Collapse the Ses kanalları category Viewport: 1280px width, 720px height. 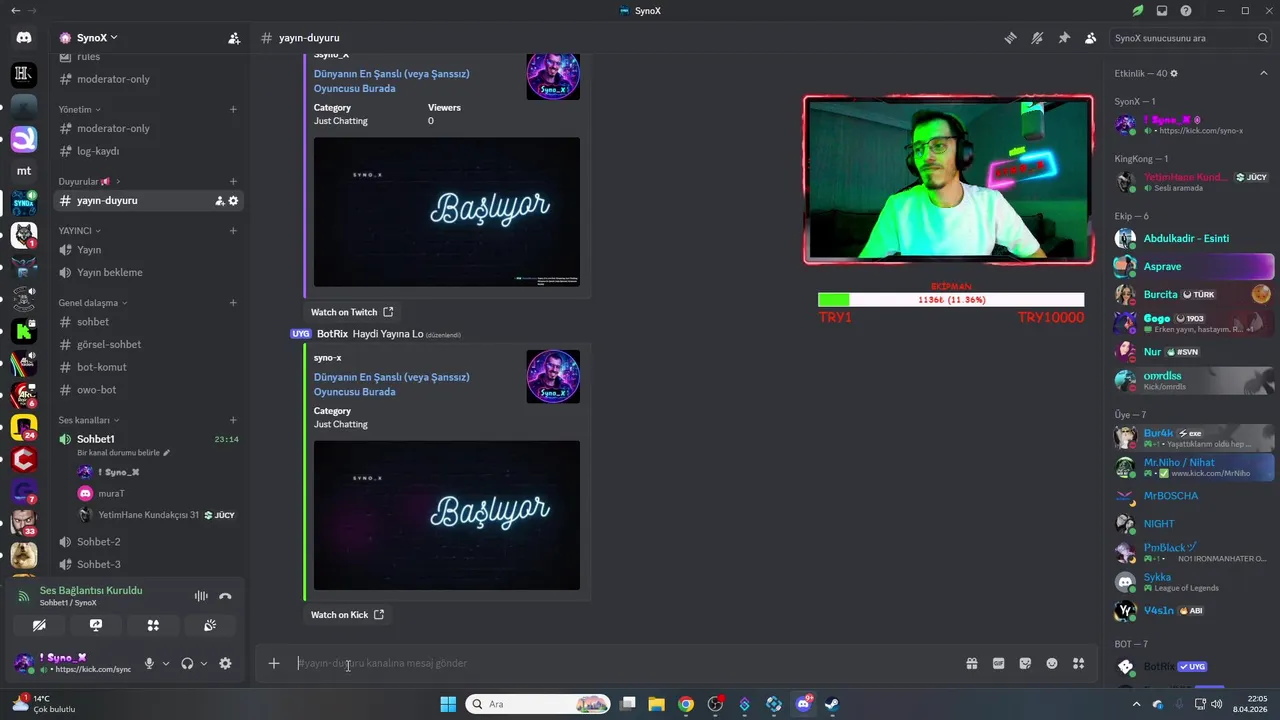click(89, 420)
